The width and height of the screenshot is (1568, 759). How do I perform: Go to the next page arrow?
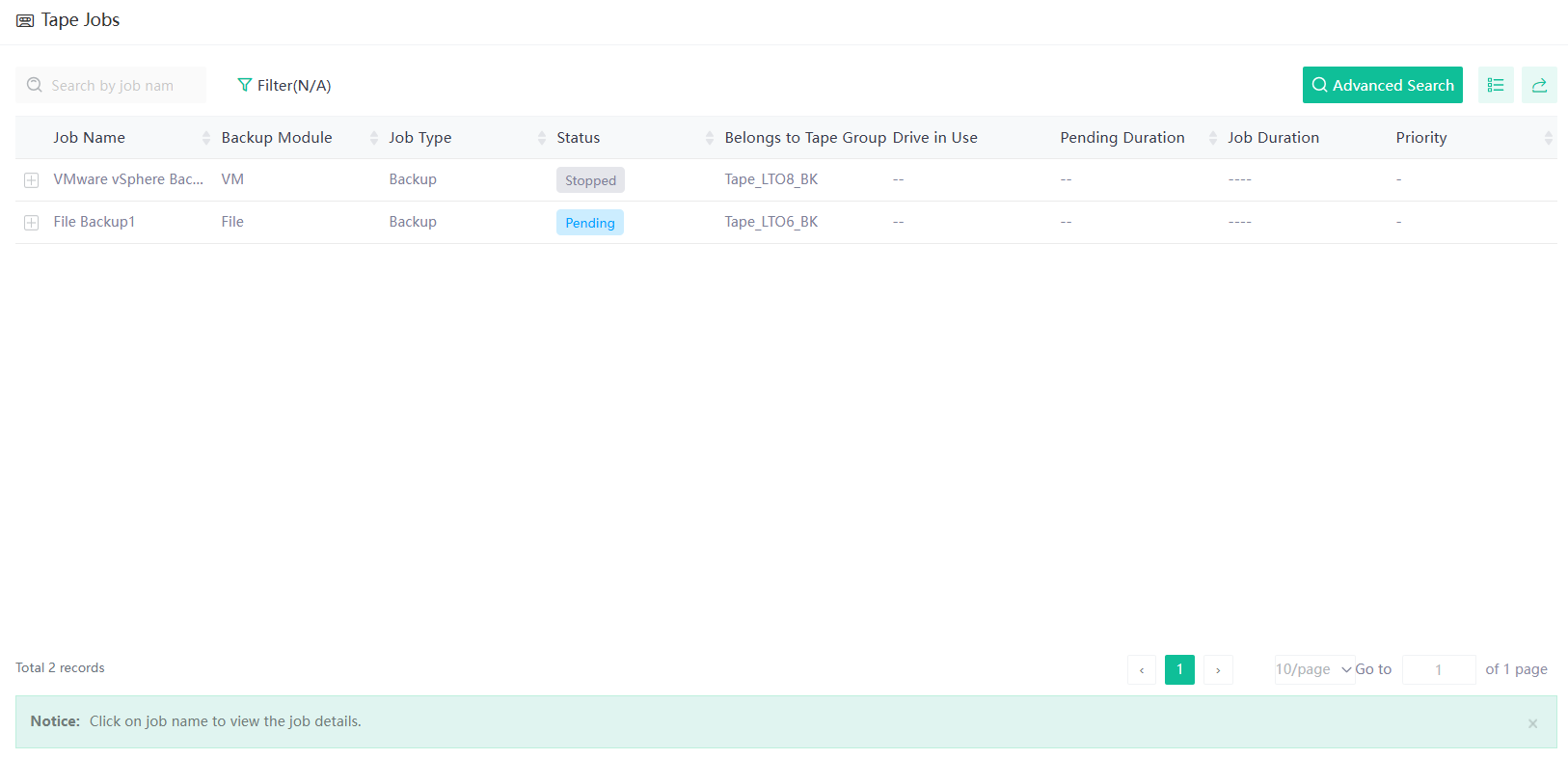pyautogui.click(x=1218, y=669)
